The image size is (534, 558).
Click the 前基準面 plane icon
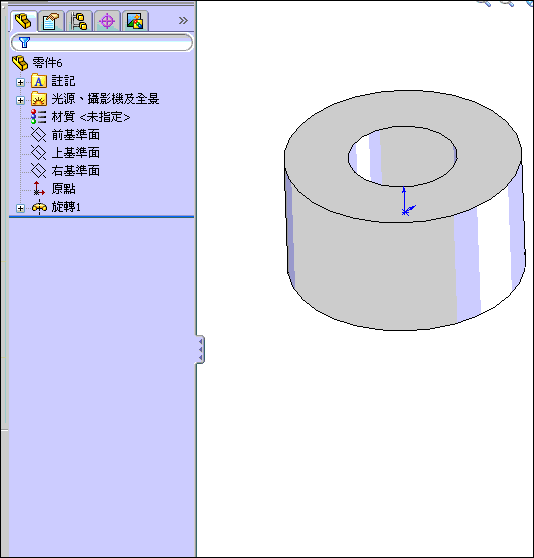[x=38, y=135]
